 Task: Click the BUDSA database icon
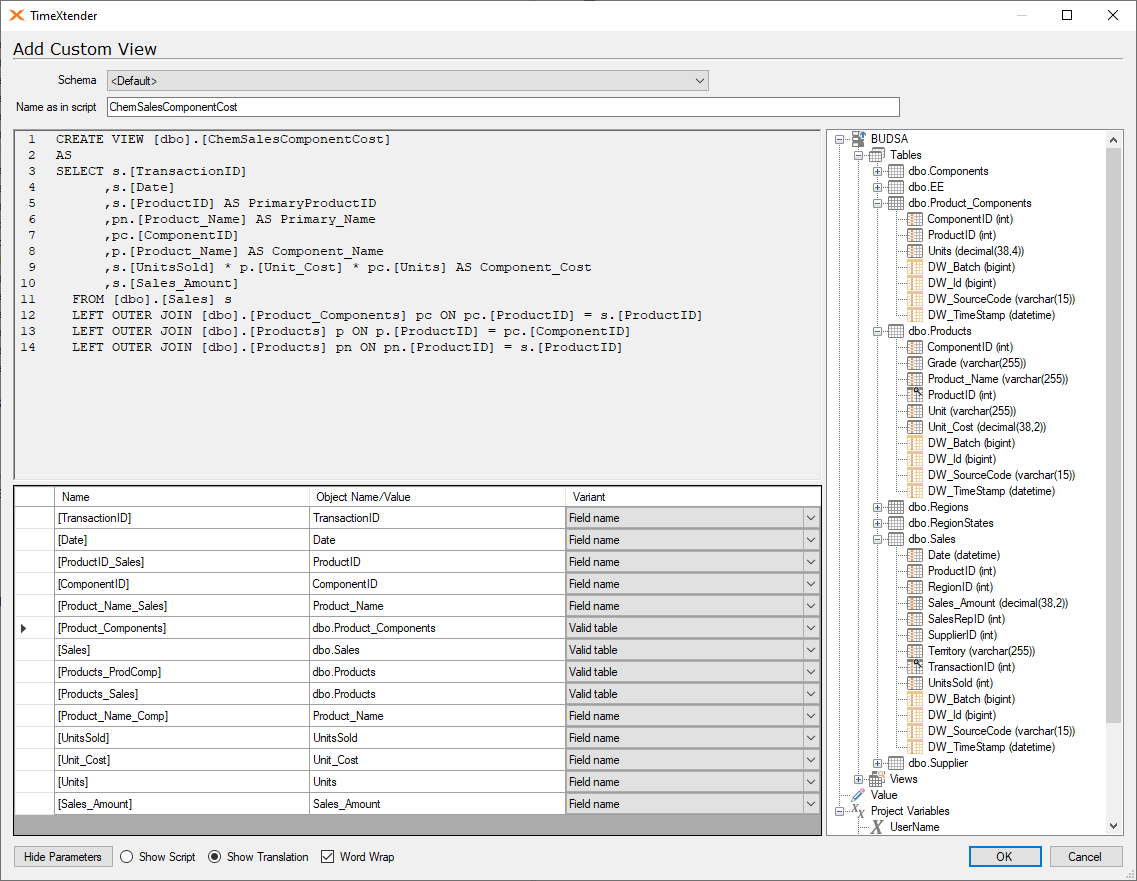pos(859,138)
